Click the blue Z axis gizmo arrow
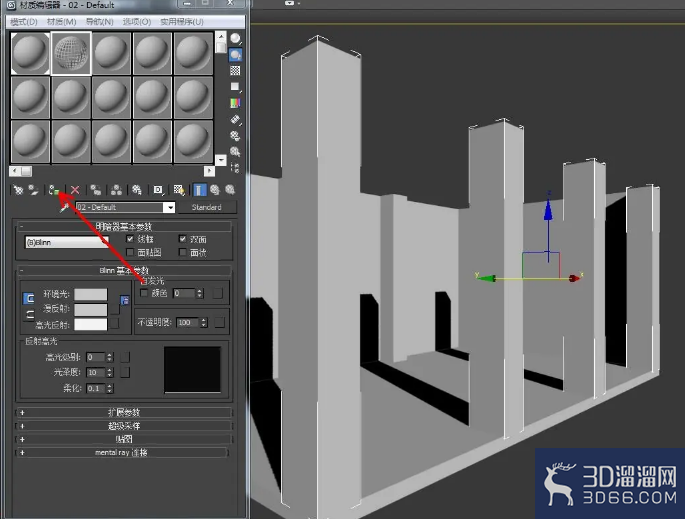 point(548,210)
